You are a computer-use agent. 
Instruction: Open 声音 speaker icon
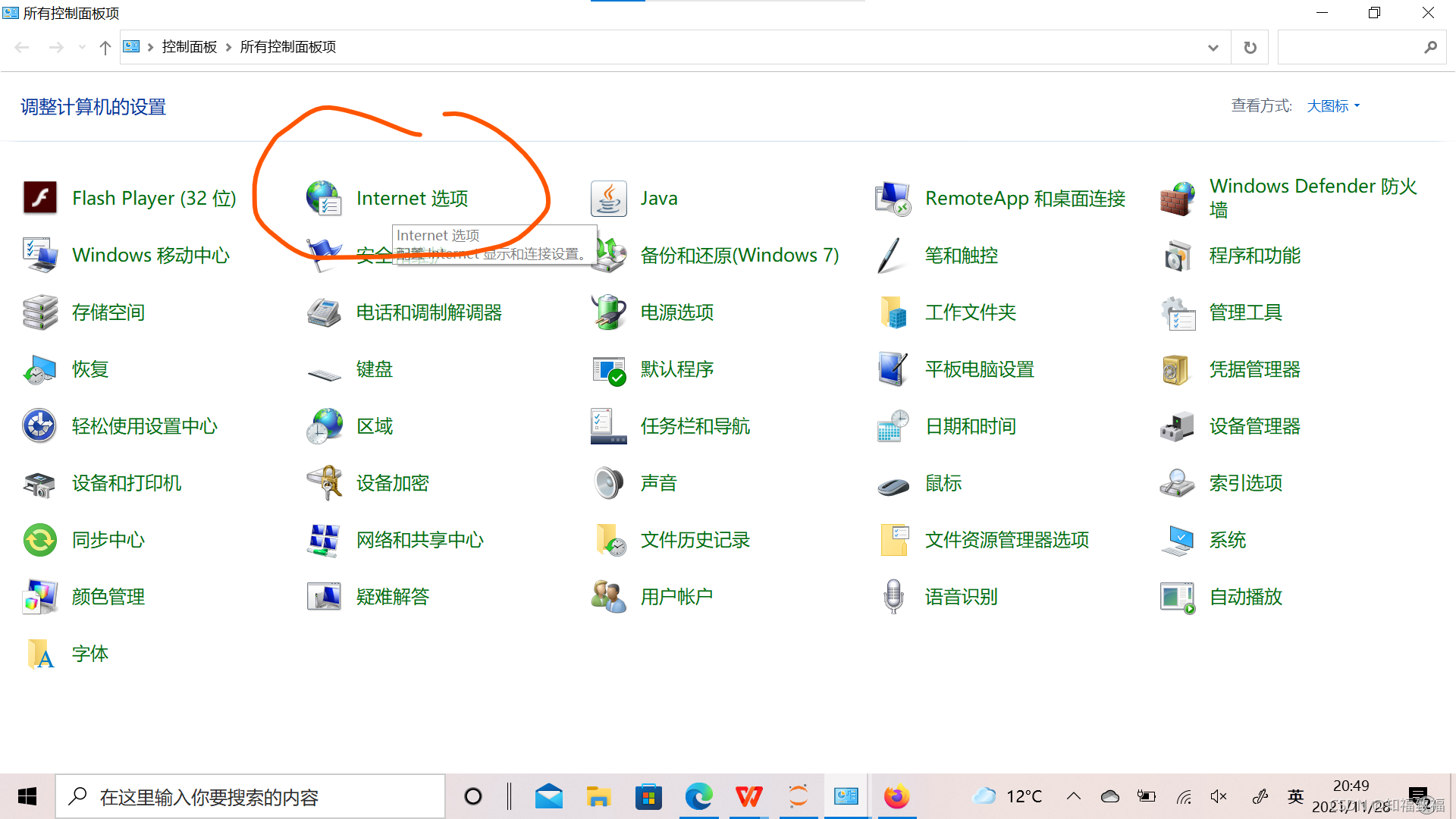609,483
